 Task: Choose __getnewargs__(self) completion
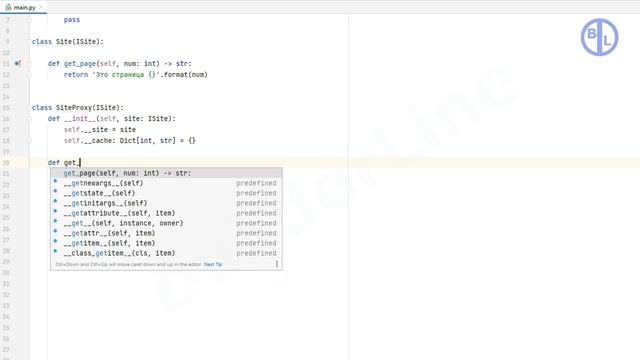pyautogui.click(x=166, y=183)
